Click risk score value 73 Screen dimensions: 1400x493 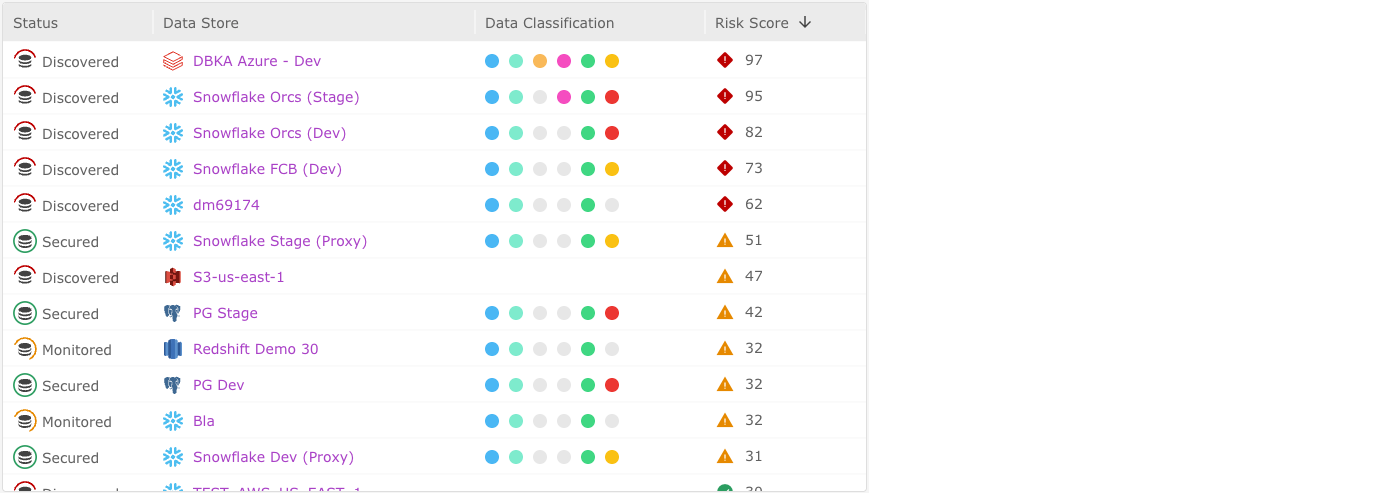point(754,168)
